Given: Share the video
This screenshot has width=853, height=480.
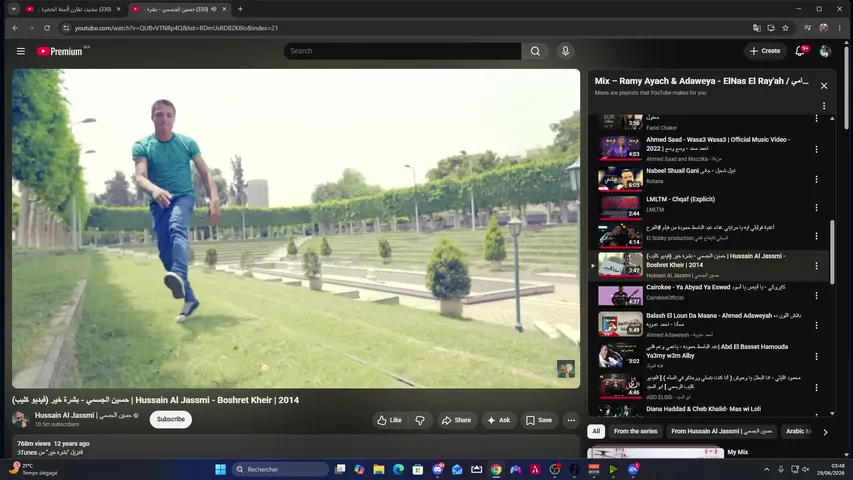Looking at the screenshot, I should (456, 420).
